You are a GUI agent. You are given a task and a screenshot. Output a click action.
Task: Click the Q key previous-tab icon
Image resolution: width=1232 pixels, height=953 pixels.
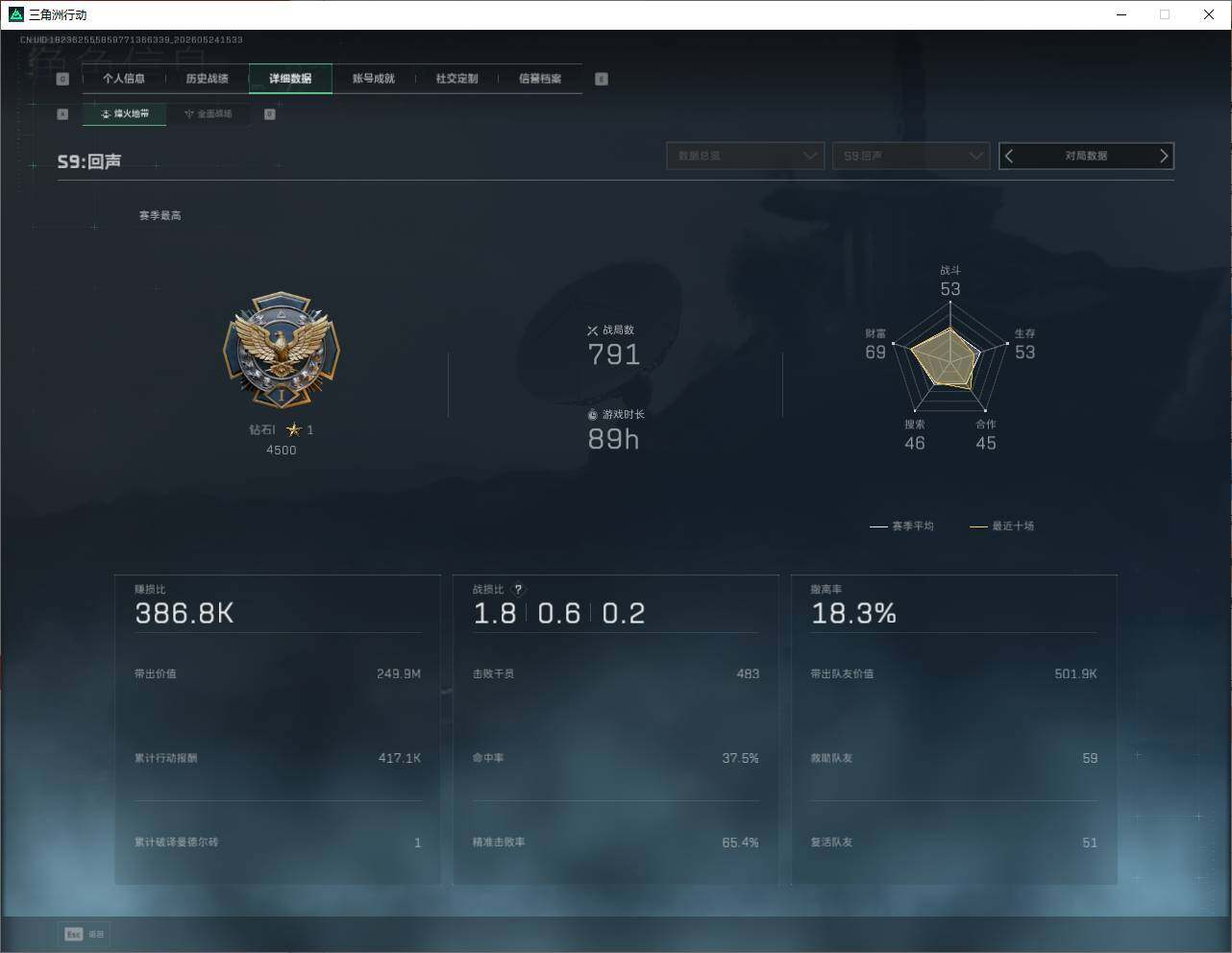(62, 79)
